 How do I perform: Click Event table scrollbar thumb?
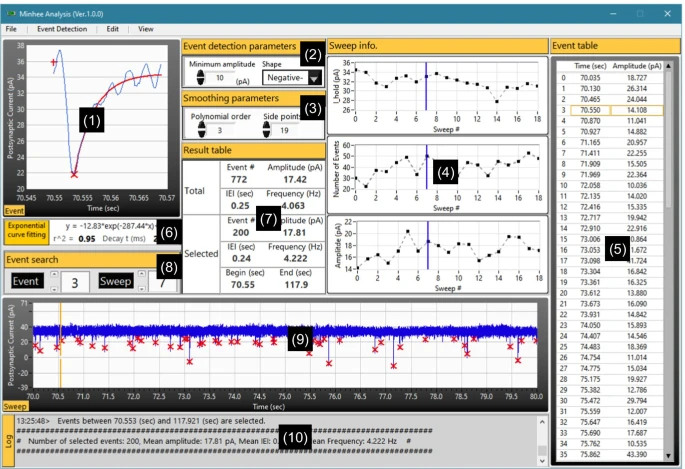[668, 140]
